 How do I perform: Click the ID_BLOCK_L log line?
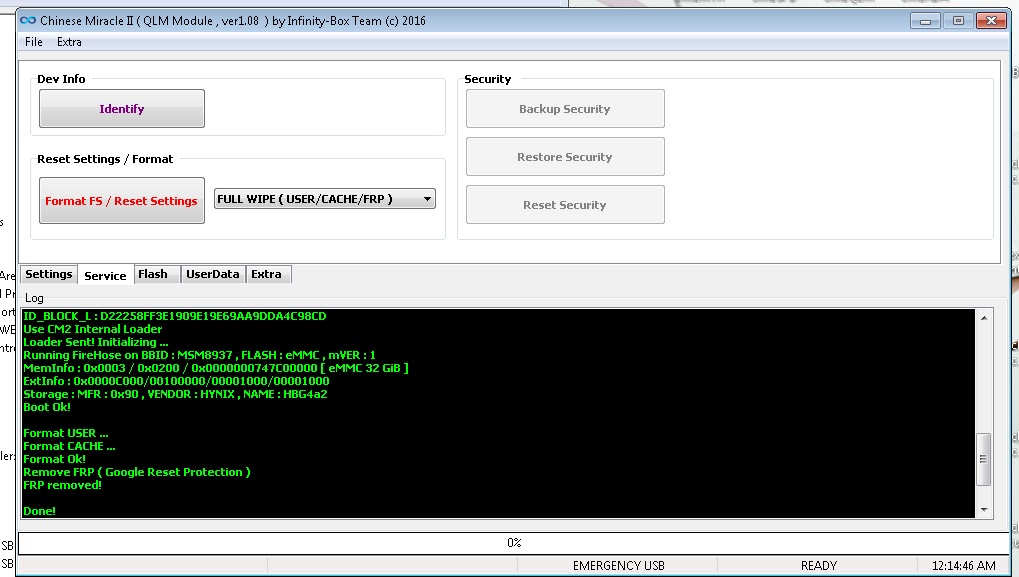click(175, 316)
